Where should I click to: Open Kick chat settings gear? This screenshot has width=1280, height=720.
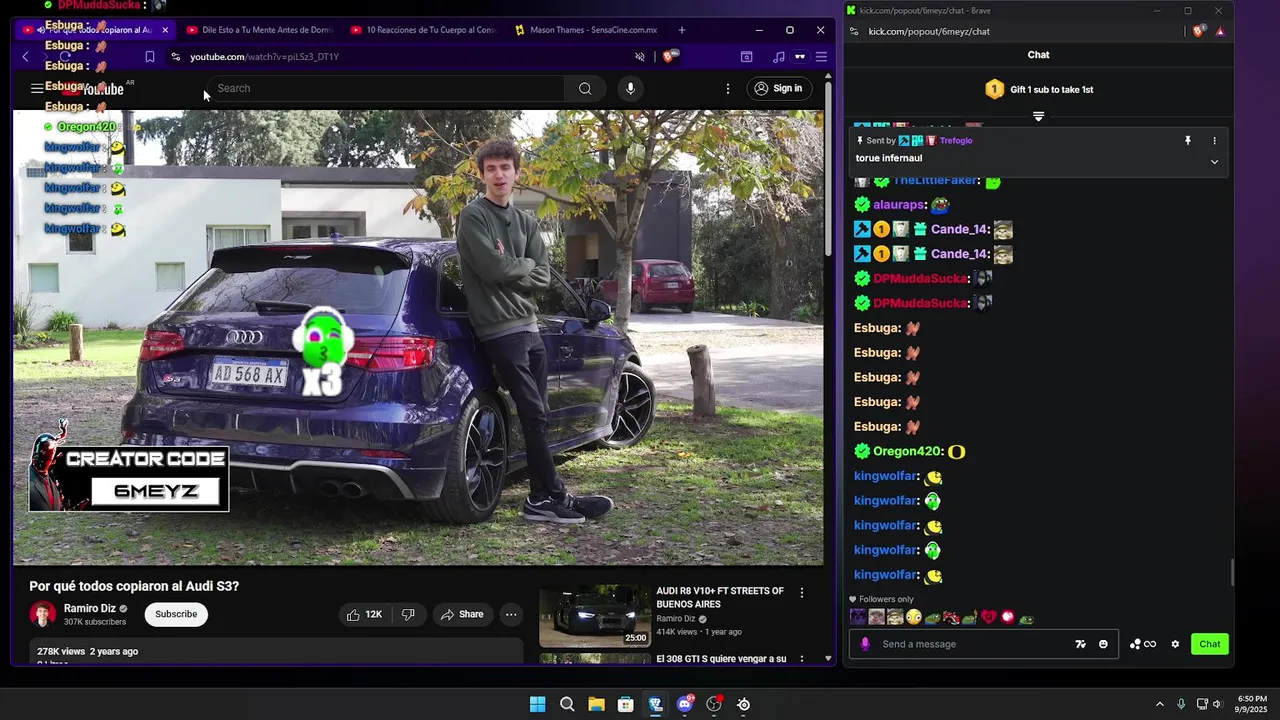pos(1175,644)
